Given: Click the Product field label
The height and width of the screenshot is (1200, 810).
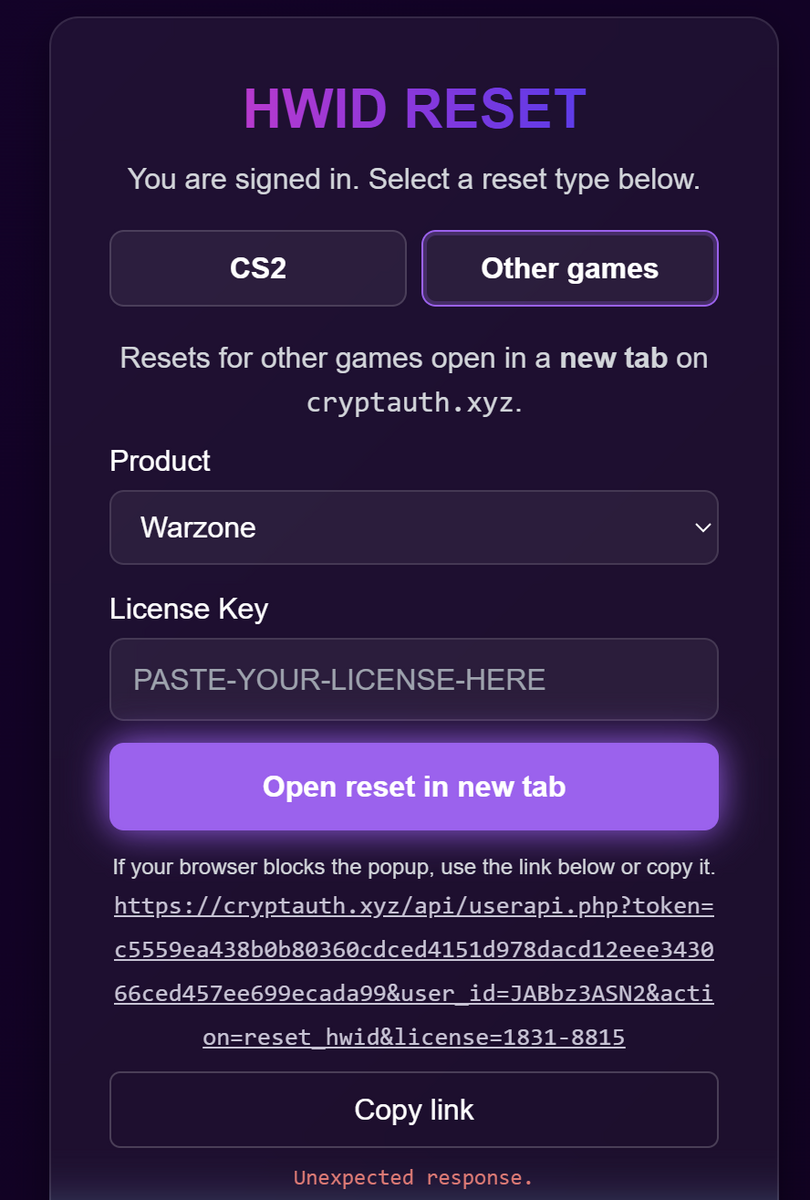Looking at the screenshot, I should tap(160, 461).
